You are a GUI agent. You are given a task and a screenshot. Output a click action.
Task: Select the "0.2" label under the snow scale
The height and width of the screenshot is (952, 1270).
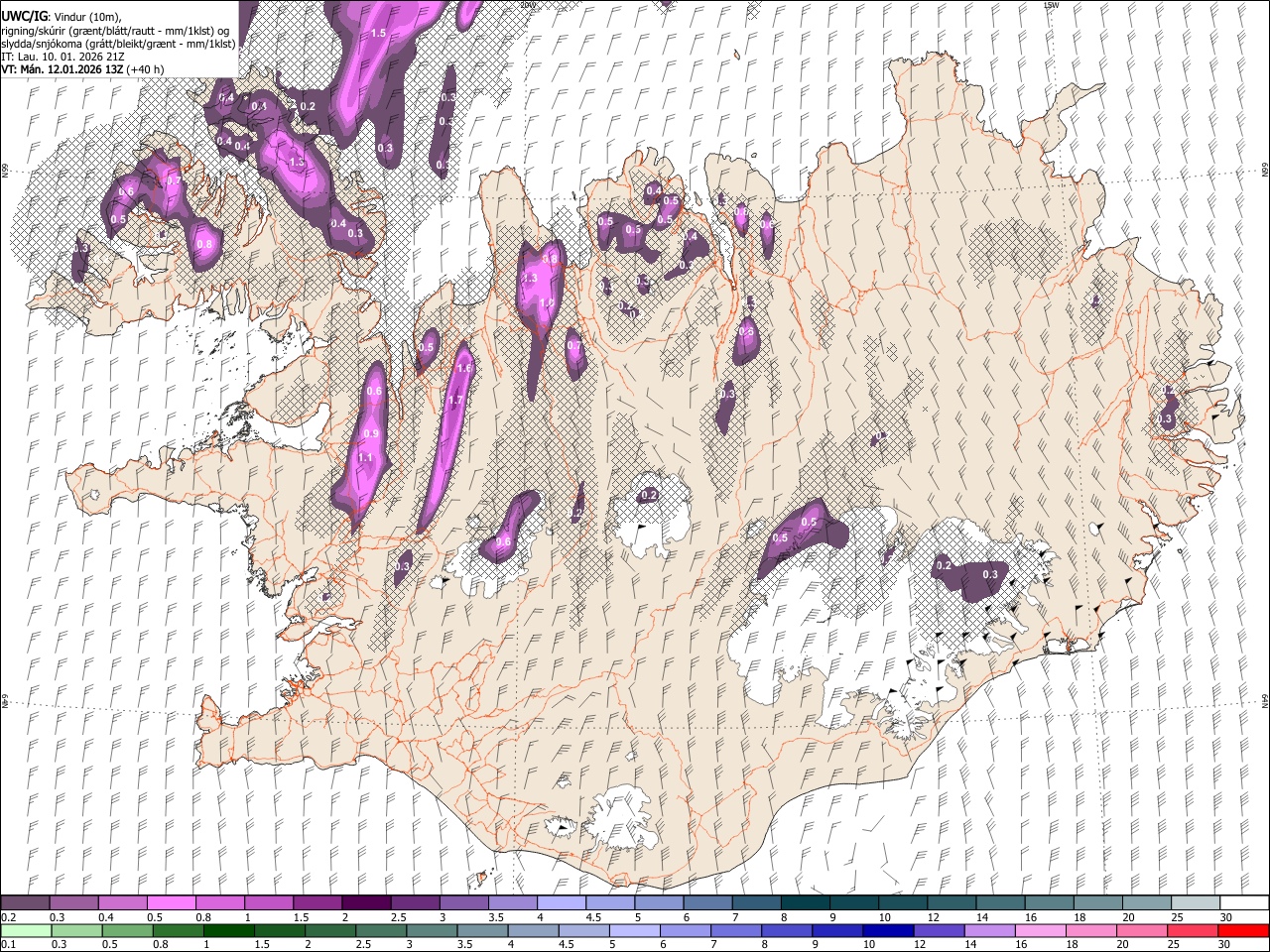[8, 917]
